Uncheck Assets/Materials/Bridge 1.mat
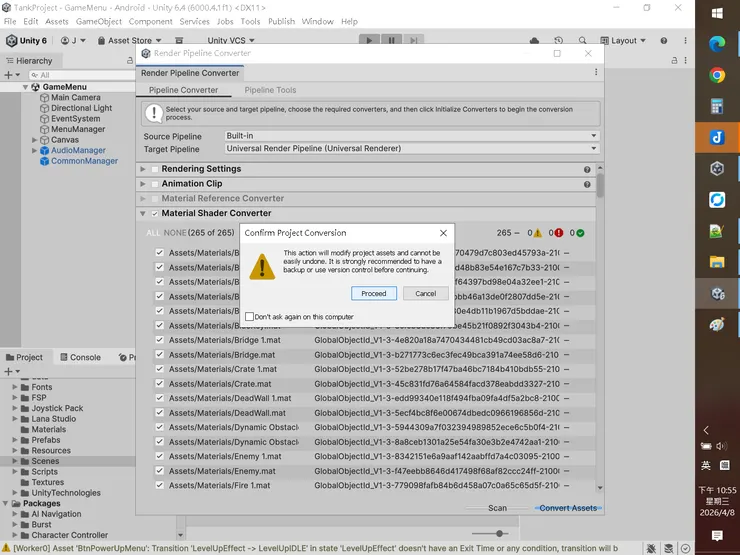The image size is (740, 555). pyautogui.click(x=160, y=340)
